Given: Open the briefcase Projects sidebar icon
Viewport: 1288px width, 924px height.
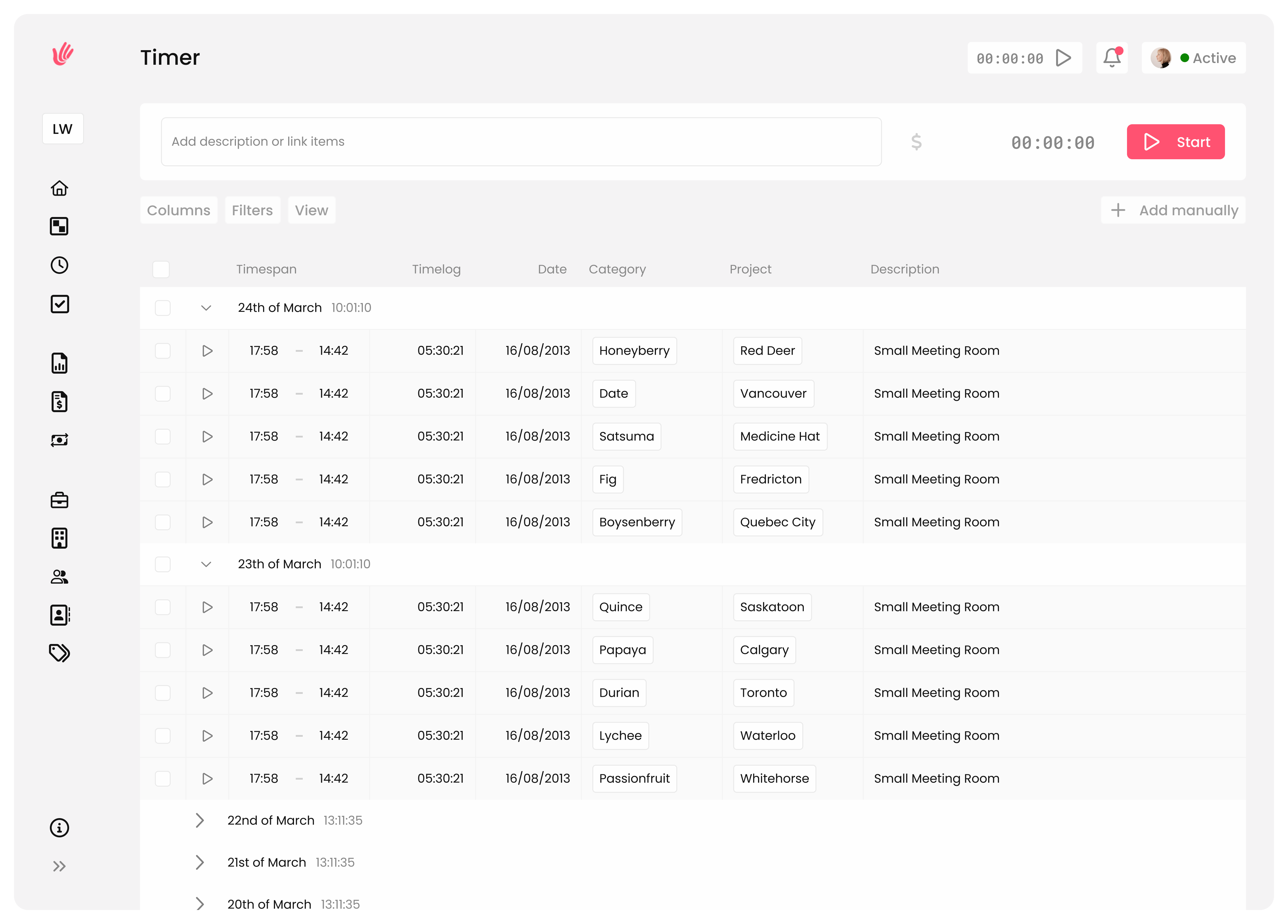Looking at the screenshot, I should point(60,500).
